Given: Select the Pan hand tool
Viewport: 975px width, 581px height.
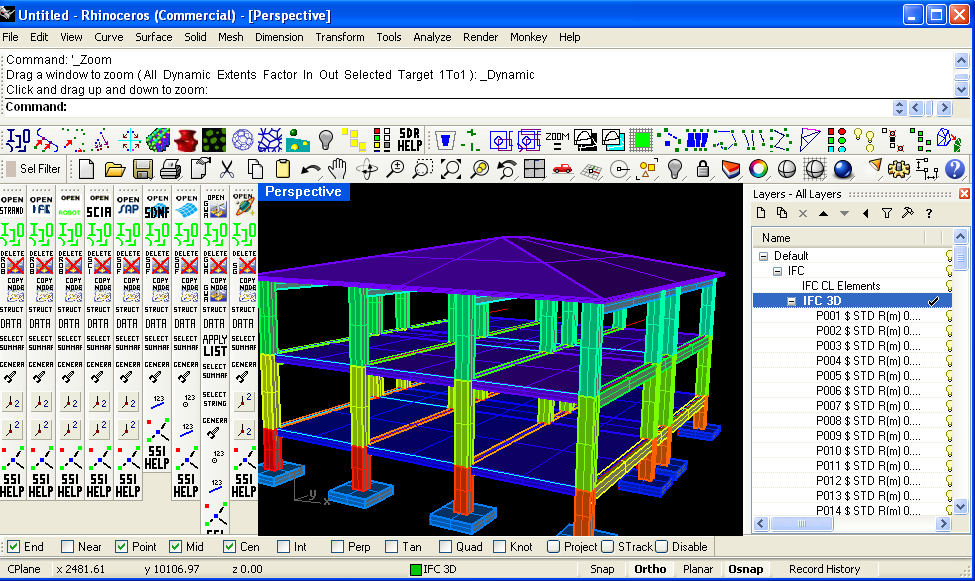Looking at the screenshot, I should coord(338,169).
